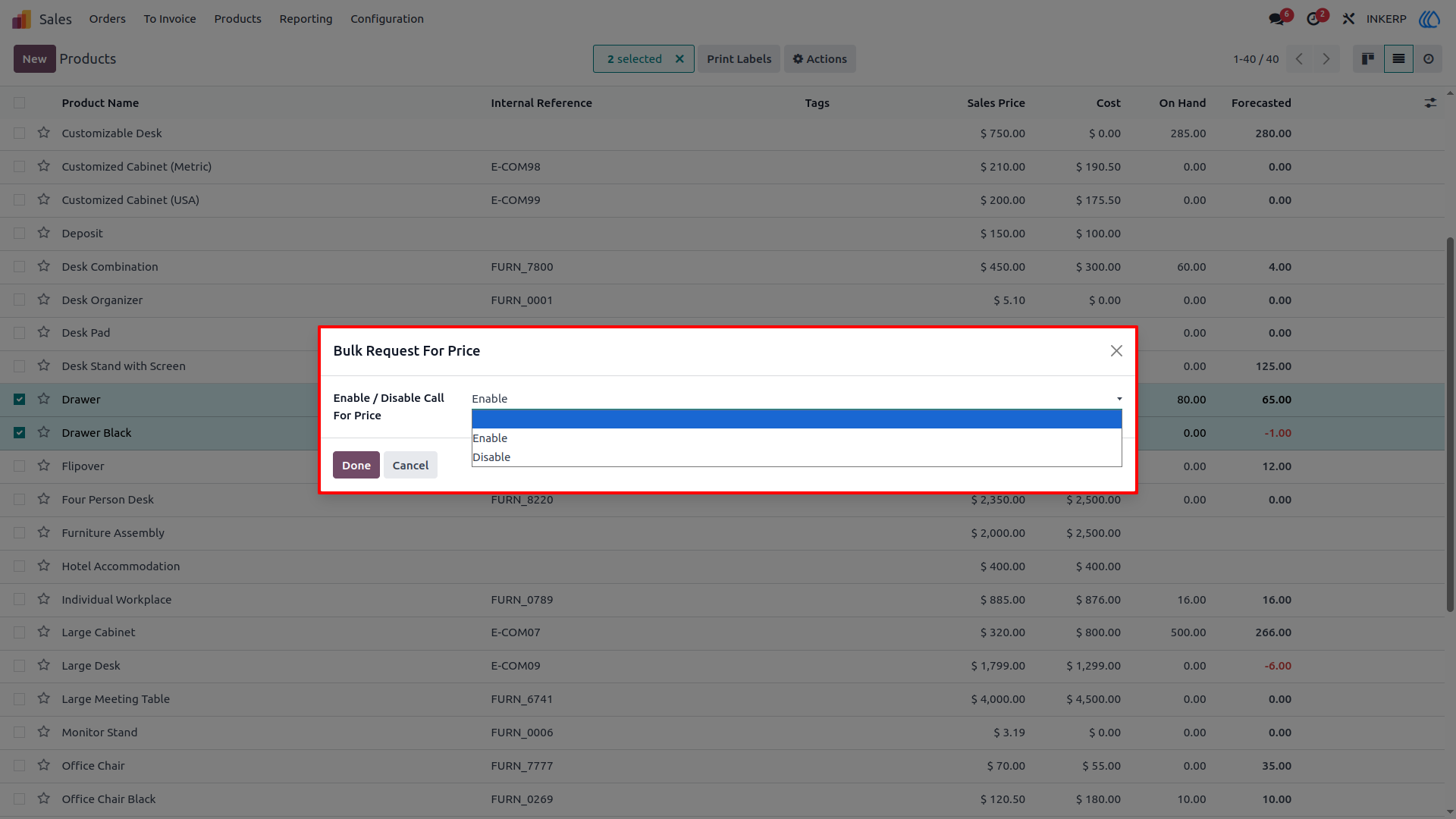Uncheck the Drawer Black row checkbox

point(20,433)
